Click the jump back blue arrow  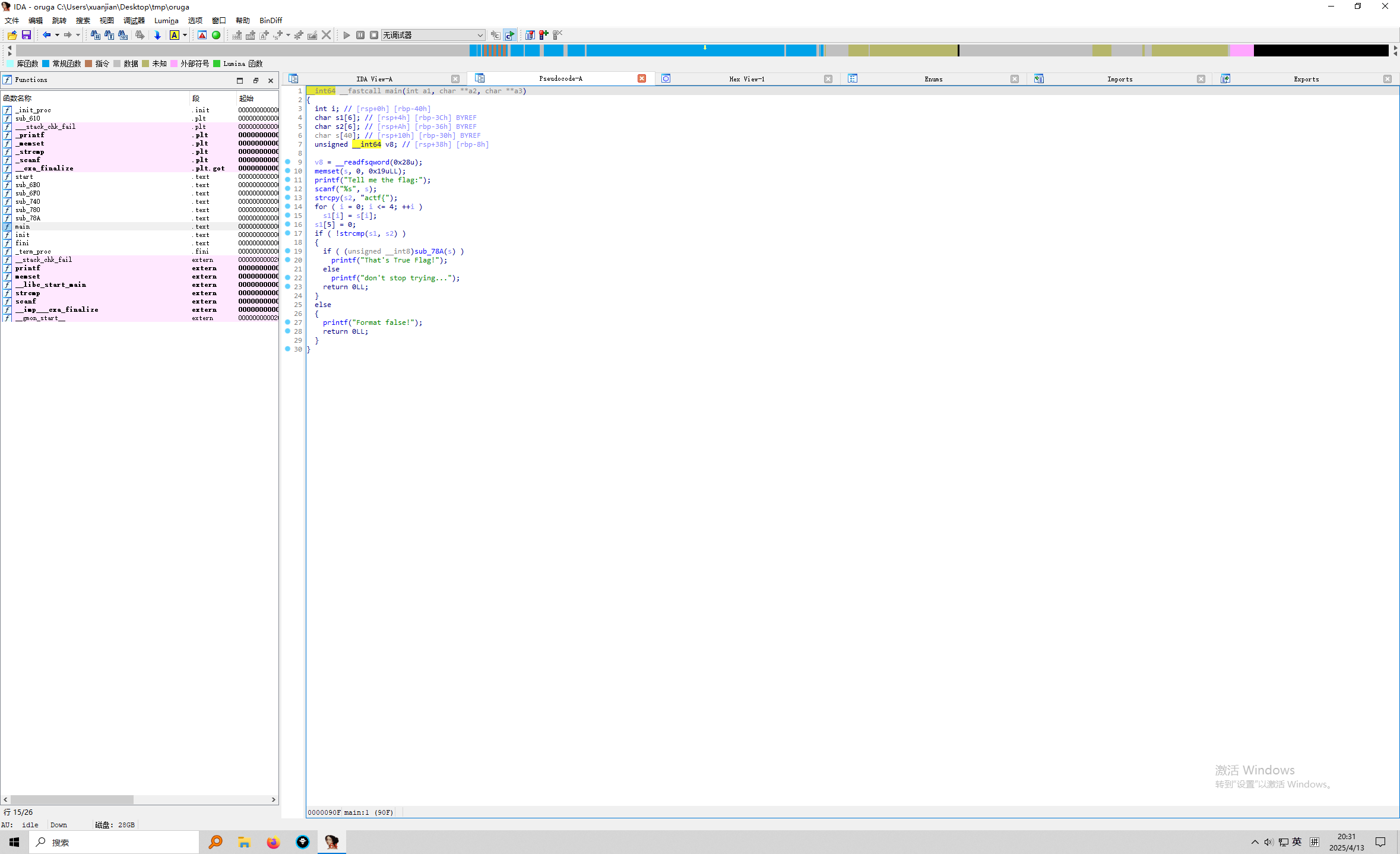46,35
